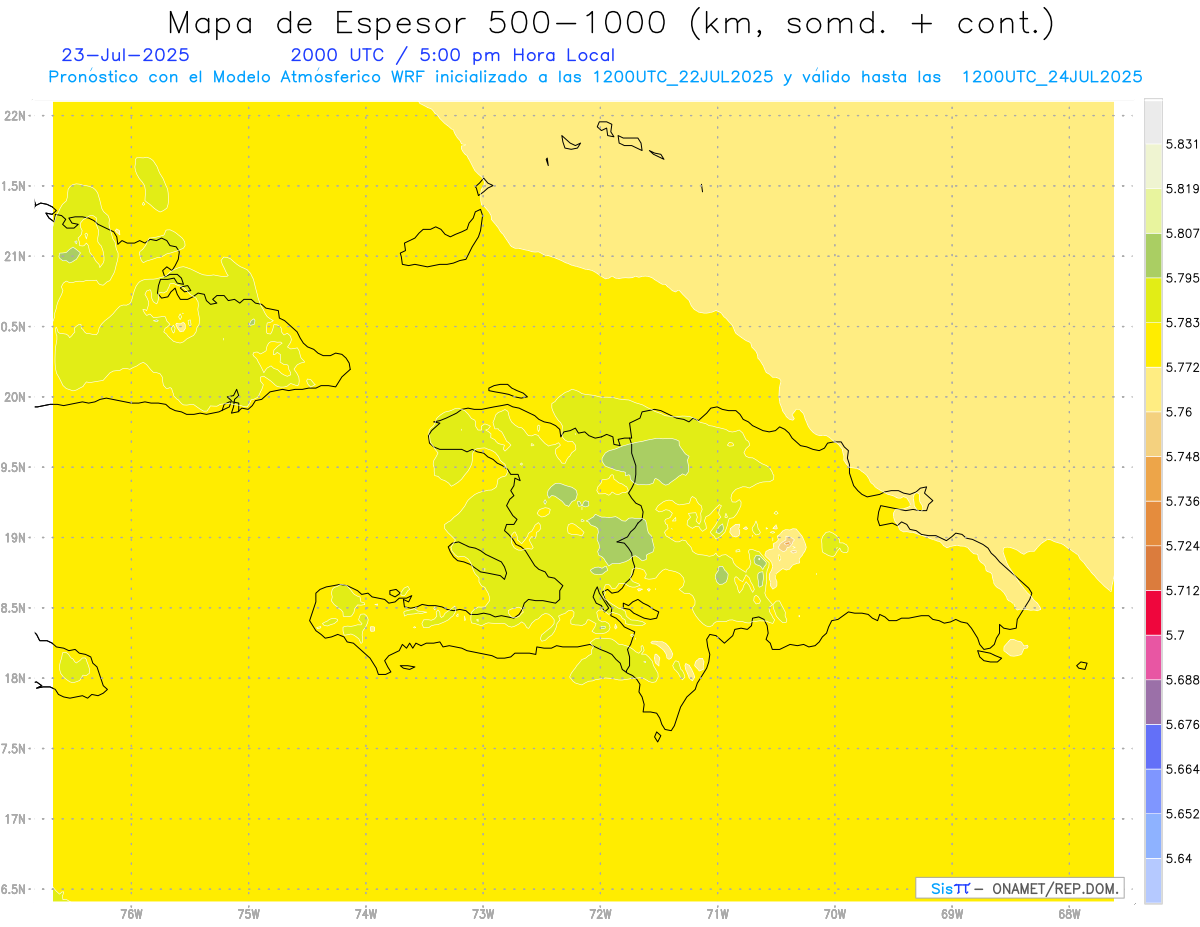This screenshot has height=927, width=1200.
Task: Click the '74W' longitude label
Action: tap(366, 914)
